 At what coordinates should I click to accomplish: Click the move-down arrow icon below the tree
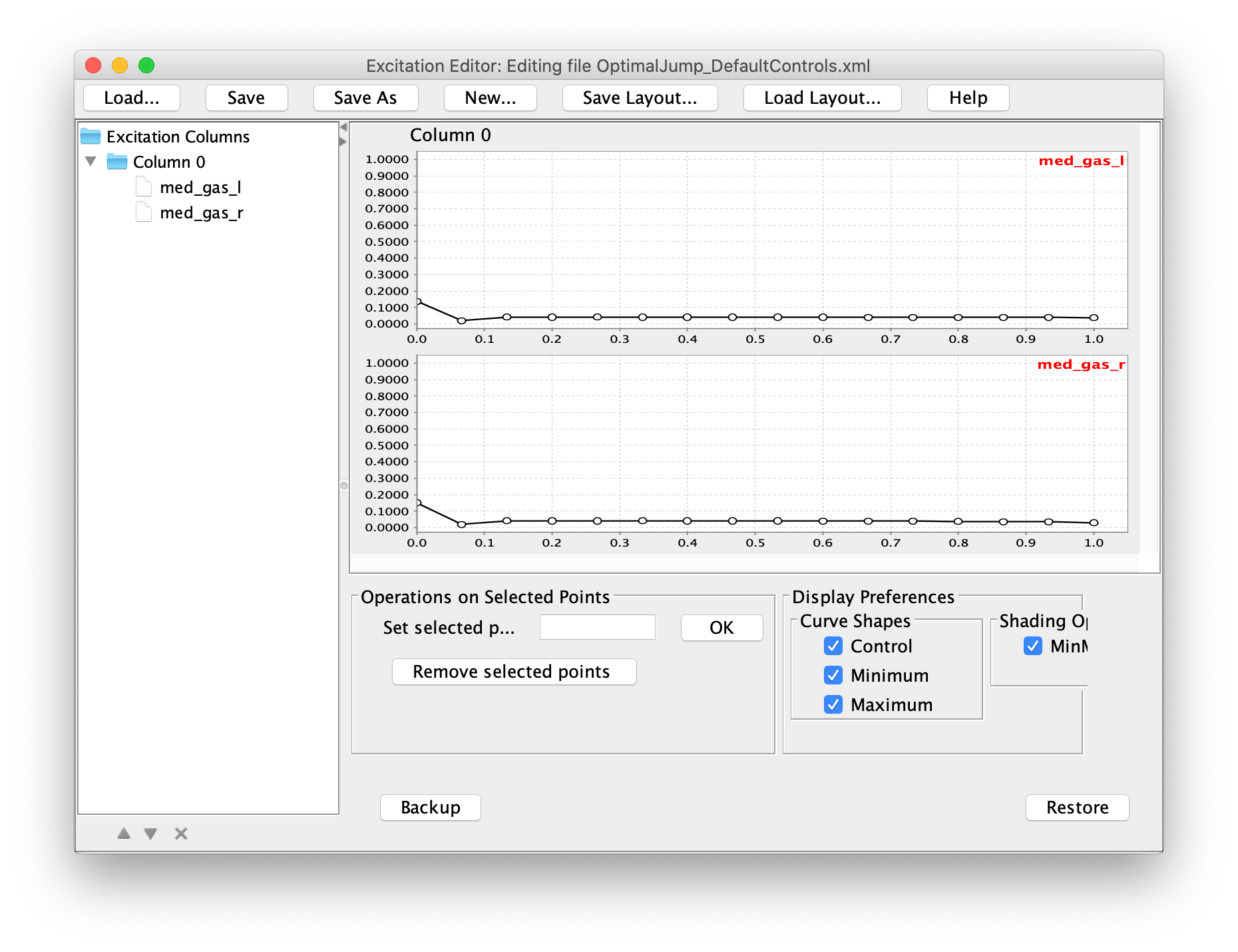[151, 833]
